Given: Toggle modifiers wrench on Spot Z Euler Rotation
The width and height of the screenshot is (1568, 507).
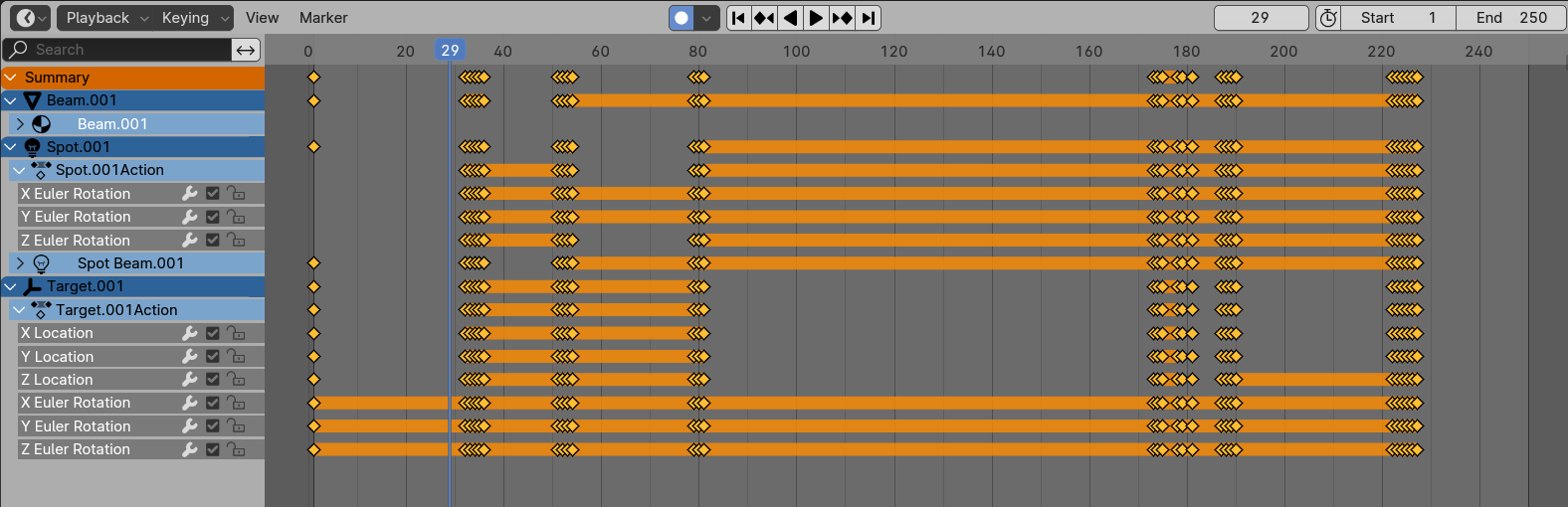Looking at the screenshot, I should tap(190, 241).
